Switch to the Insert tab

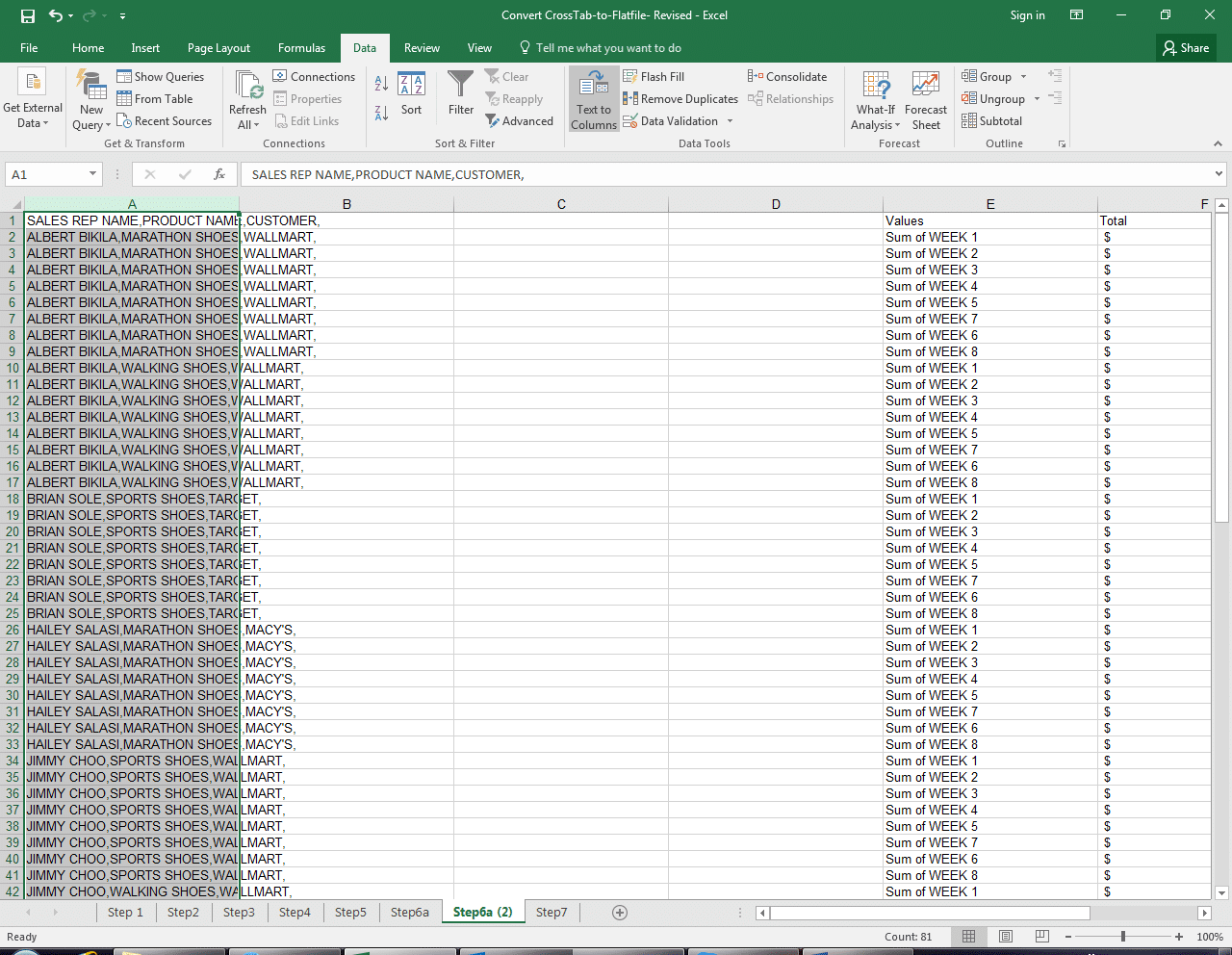[x=145, y=48]
